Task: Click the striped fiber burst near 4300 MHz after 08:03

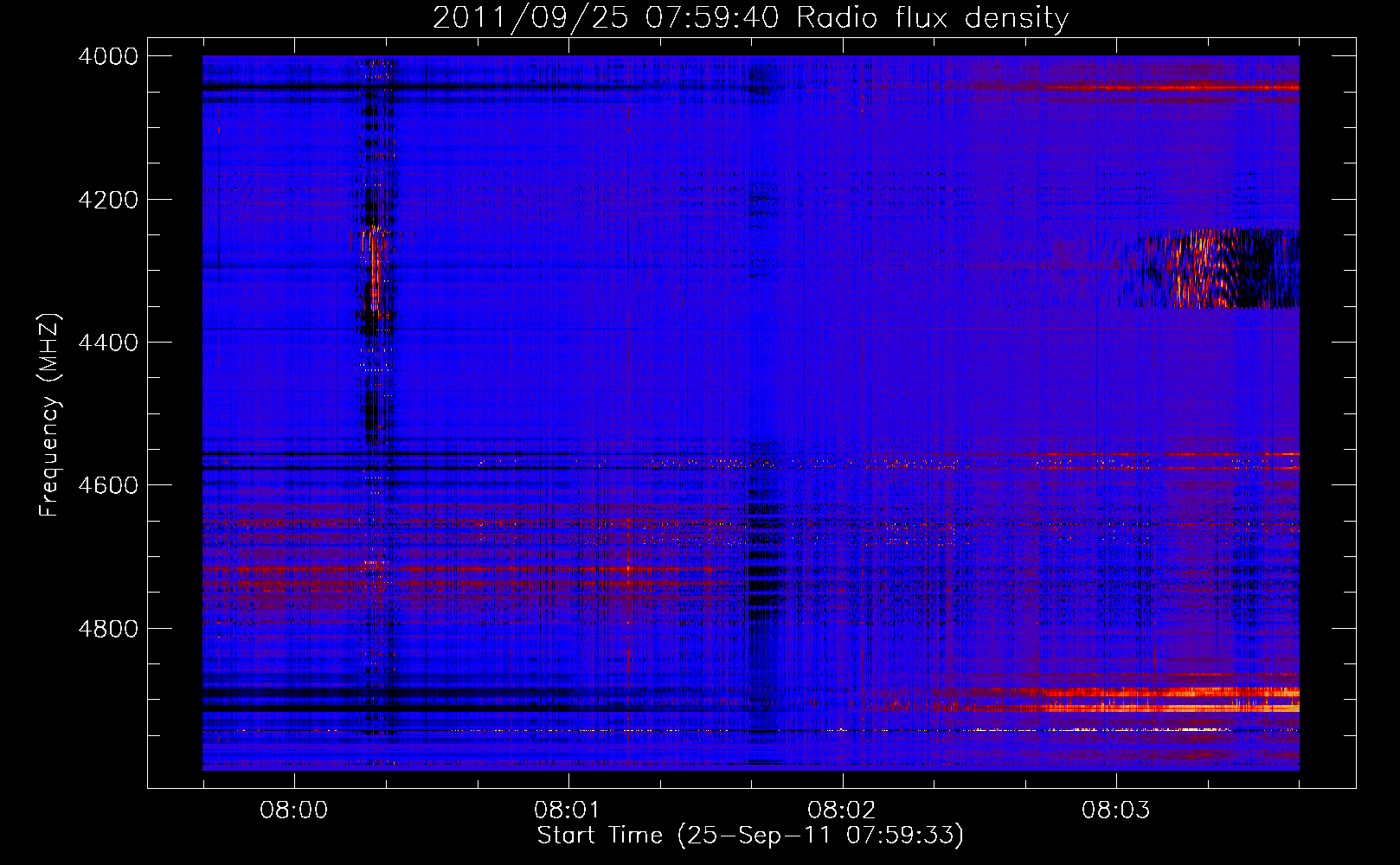Action: [1210, 268]
